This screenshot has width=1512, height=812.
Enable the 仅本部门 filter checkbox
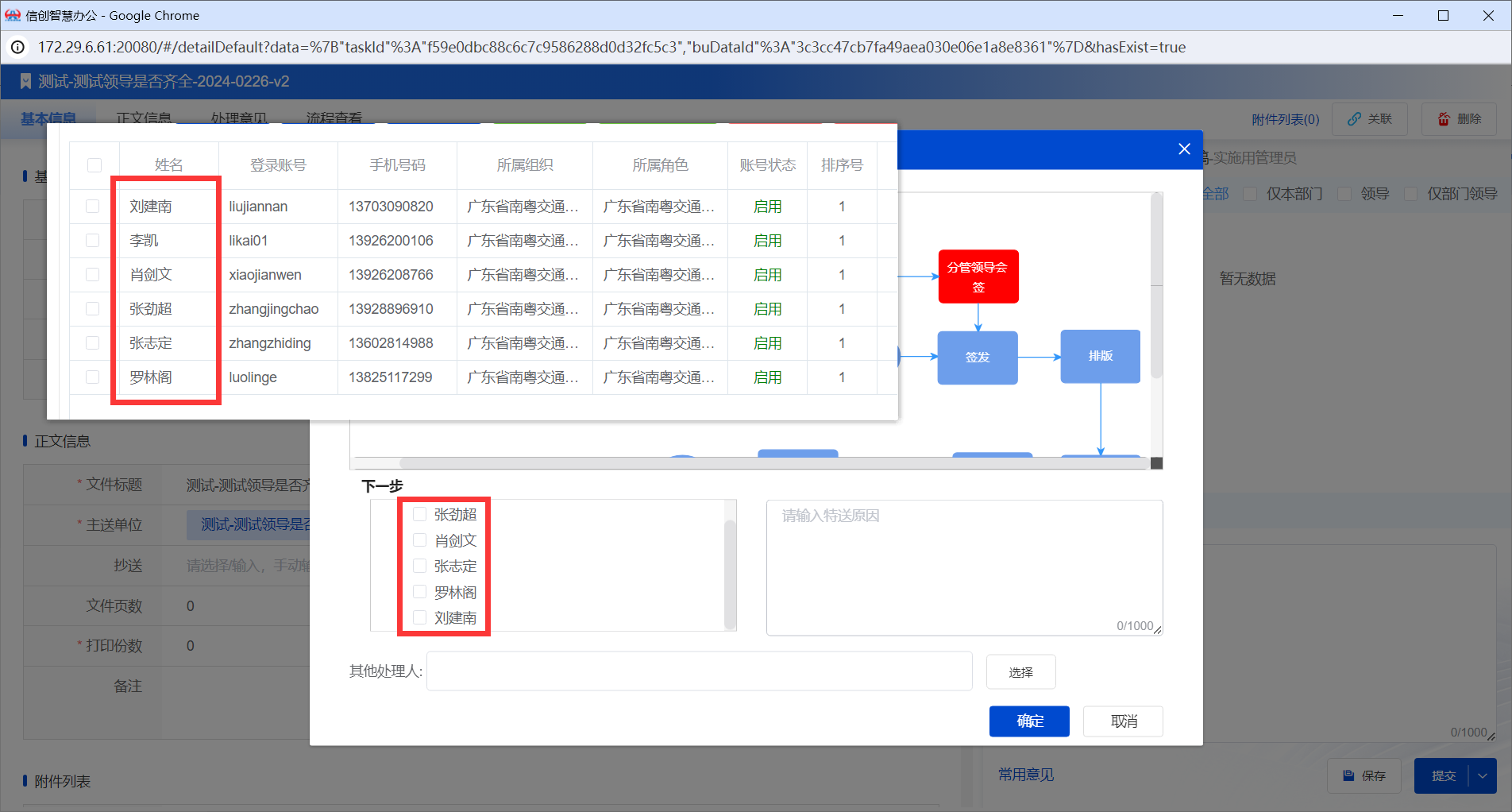click(1250, 194)
